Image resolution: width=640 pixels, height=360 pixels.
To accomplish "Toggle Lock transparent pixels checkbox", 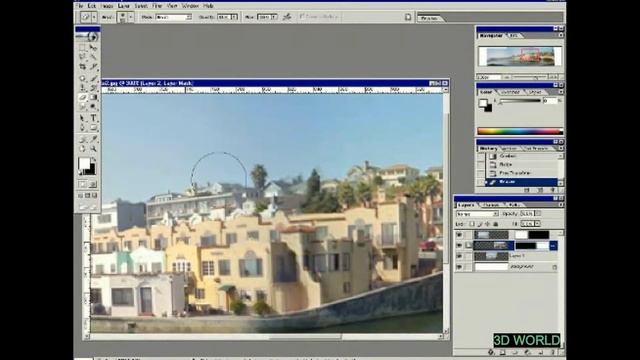I will click(x=472, y=224).
